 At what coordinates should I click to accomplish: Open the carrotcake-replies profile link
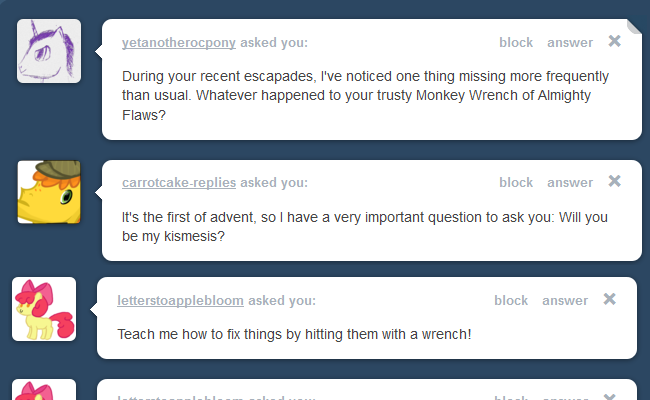pyautogui.click(x=179, y=183)
